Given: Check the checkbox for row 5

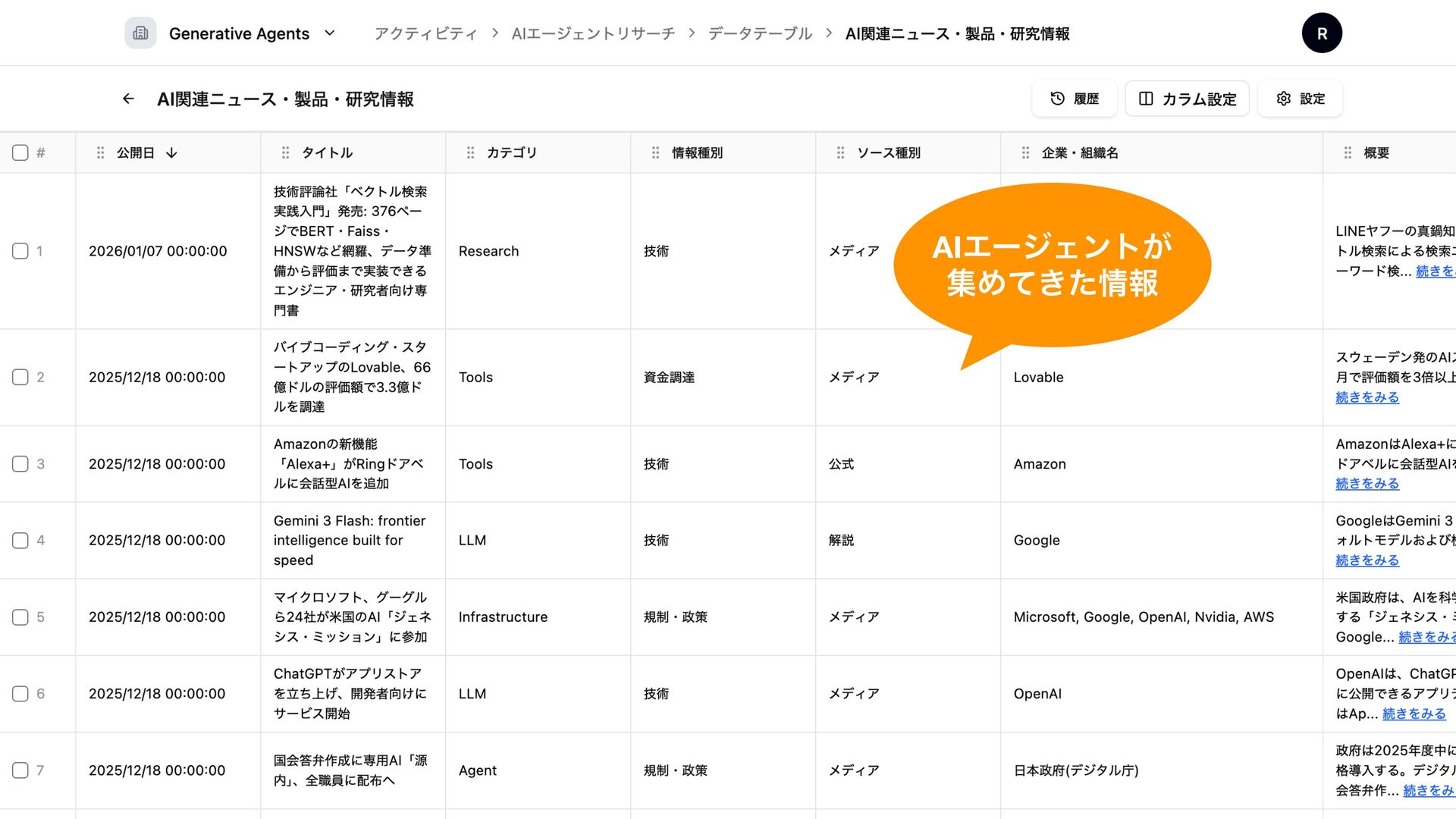Looking at the screenshot, I should point(20,617).
